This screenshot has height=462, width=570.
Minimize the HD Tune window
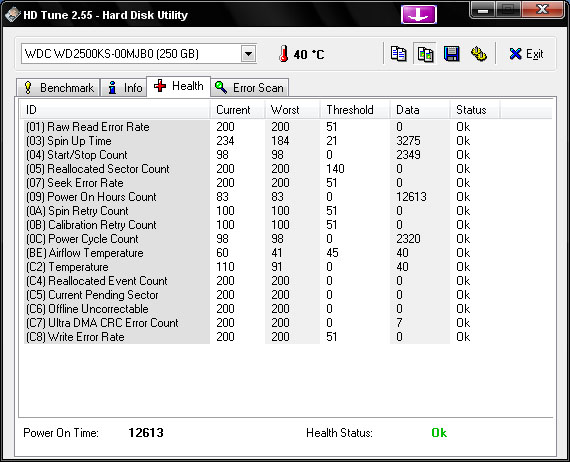click(x=483, y=10)
